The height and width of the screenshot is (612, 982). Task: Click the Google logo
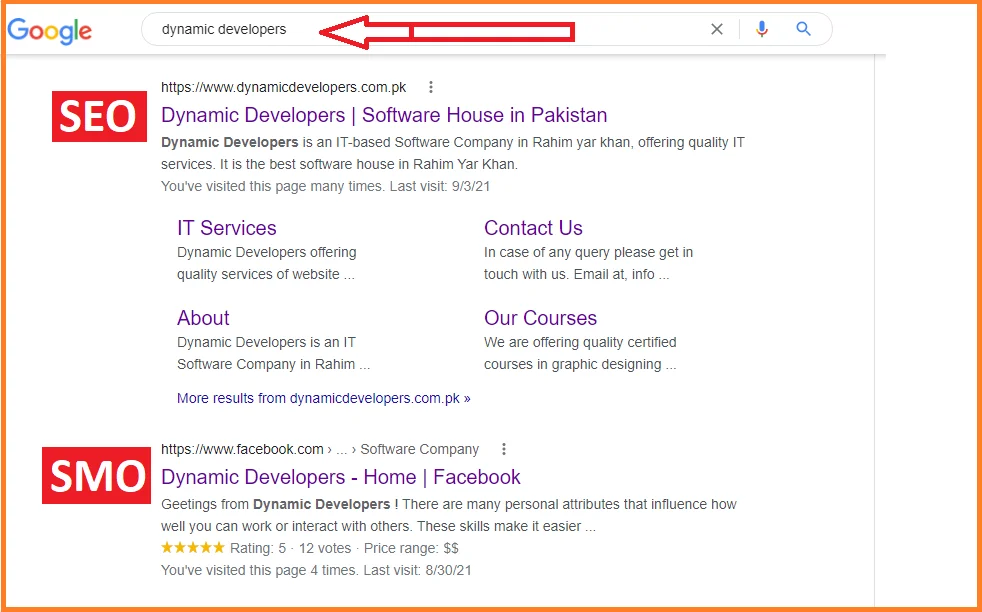[49, 31]
